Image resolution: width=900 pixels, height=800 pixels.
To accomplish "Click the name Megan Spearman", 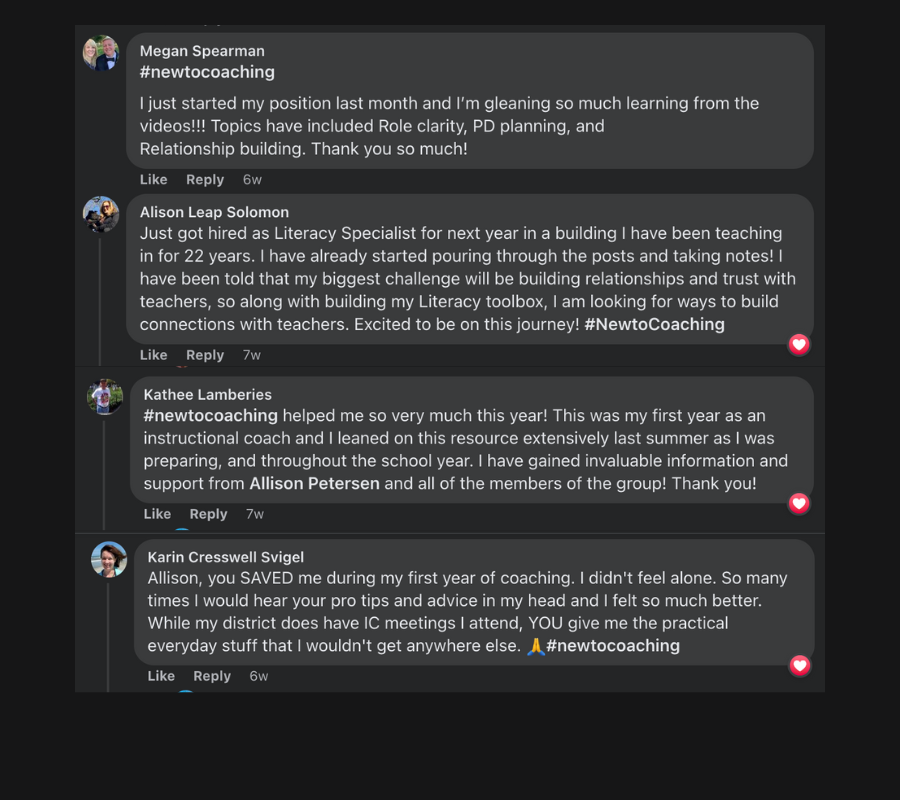I will pos(202,51).
